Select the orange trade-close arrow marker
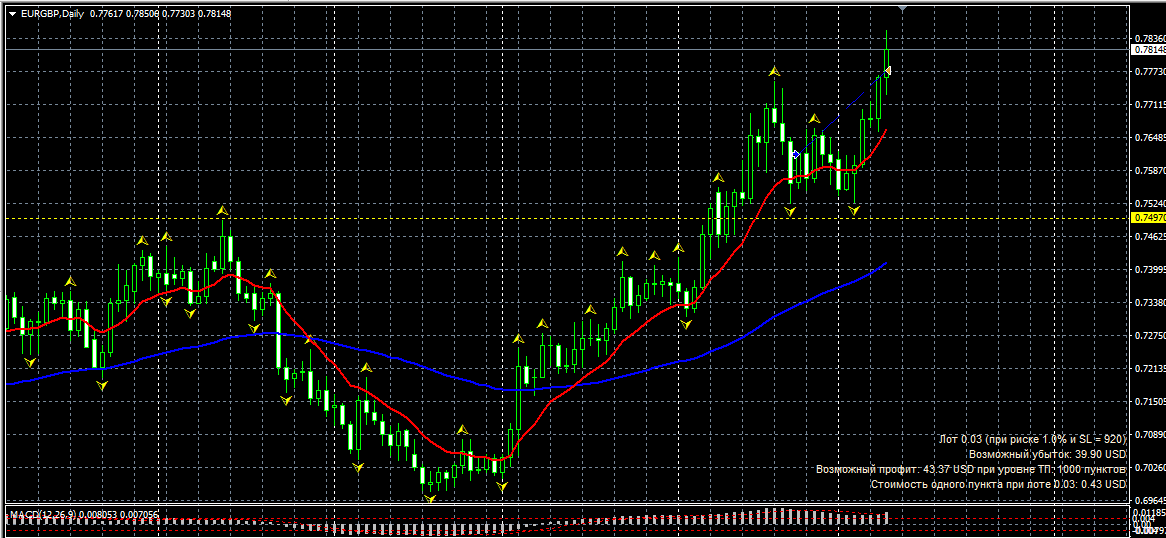The width and height of the screenshot is (1166, 538). [887, 71]
